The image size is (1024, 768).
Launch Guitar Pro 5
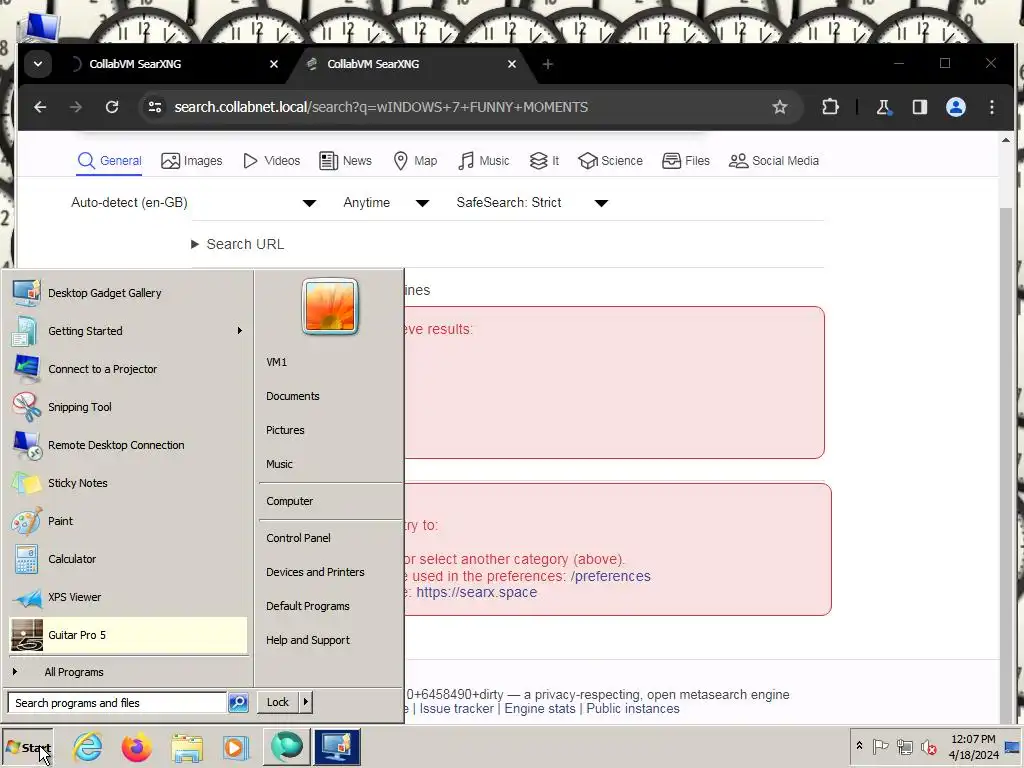129,635
